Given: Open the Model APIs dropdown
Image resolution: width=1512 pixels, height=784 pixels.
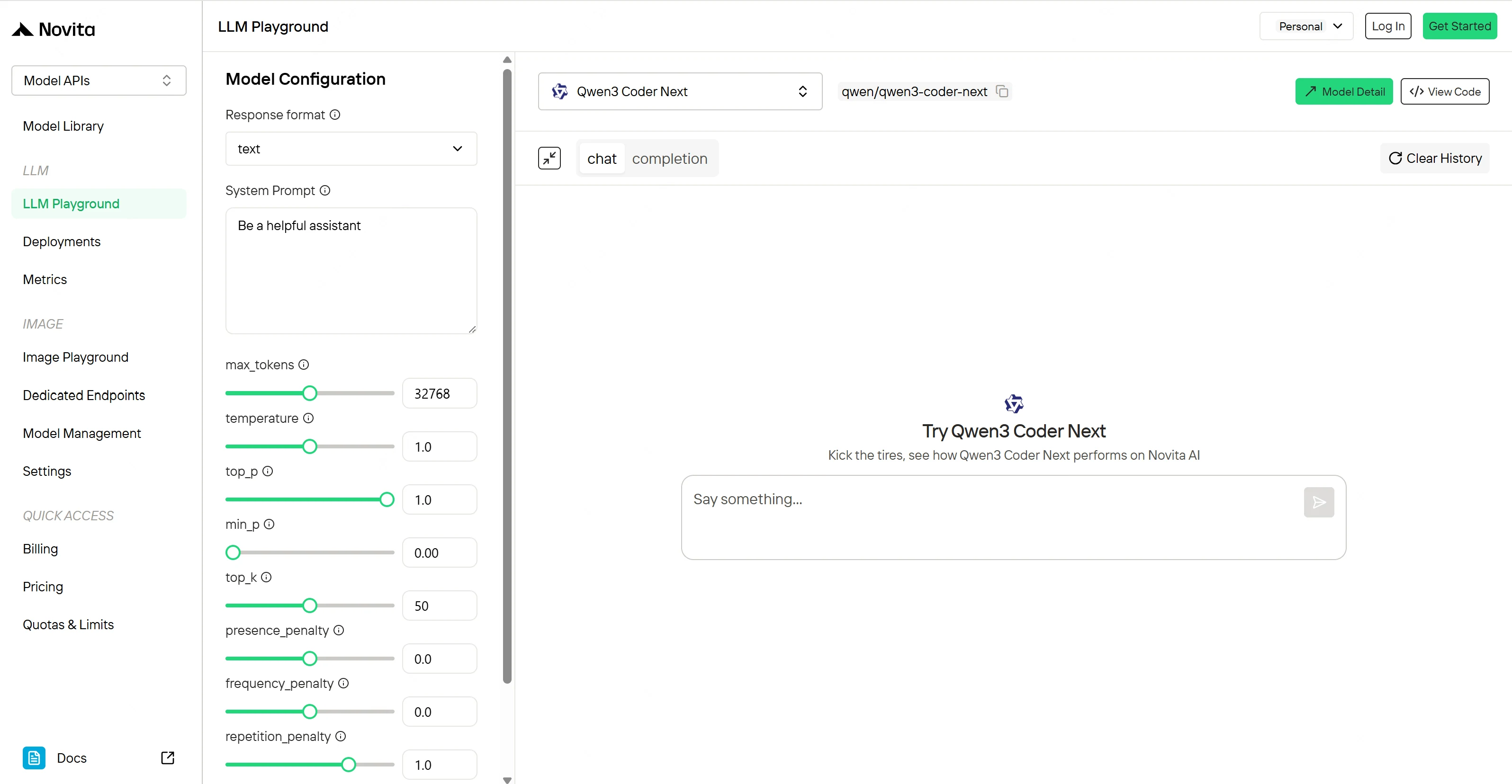Looking at the screenshot, I should [x=99, y=80].
